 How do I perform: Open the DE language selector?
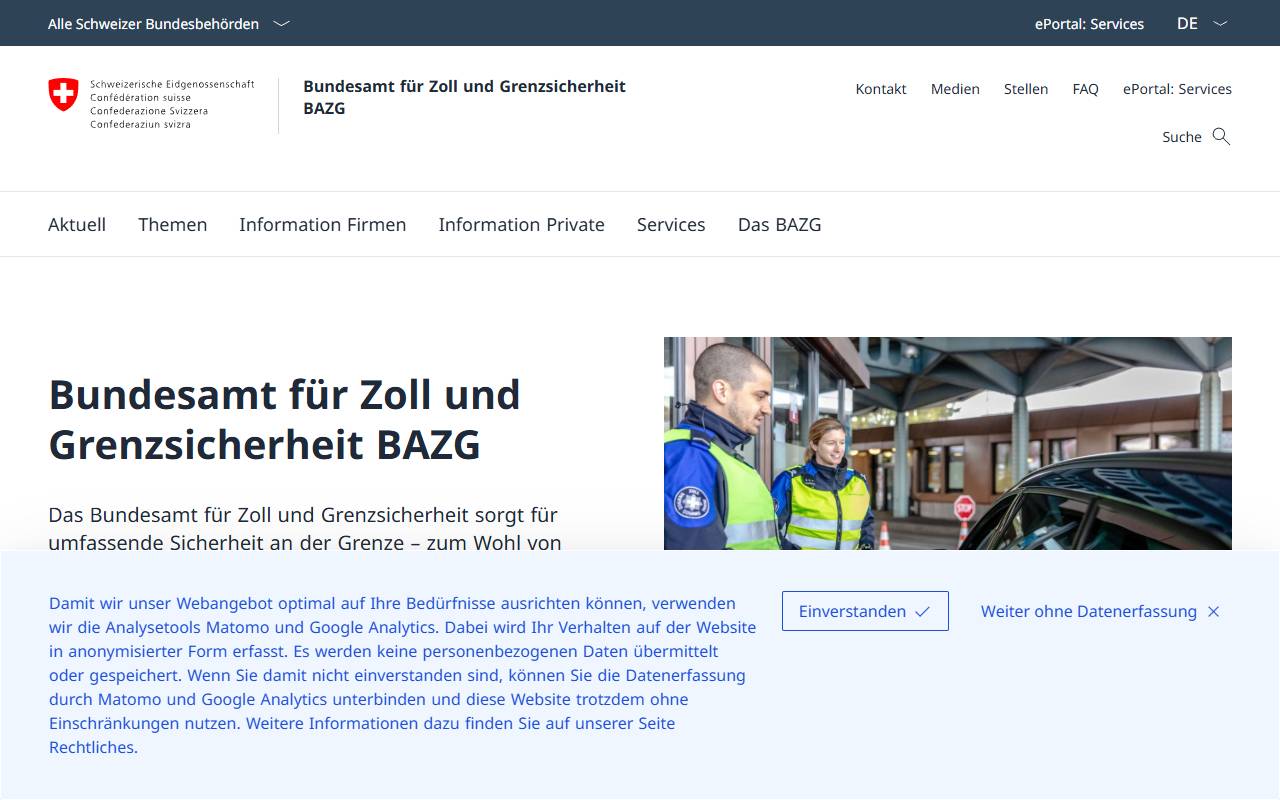(x=1202, y=23)
